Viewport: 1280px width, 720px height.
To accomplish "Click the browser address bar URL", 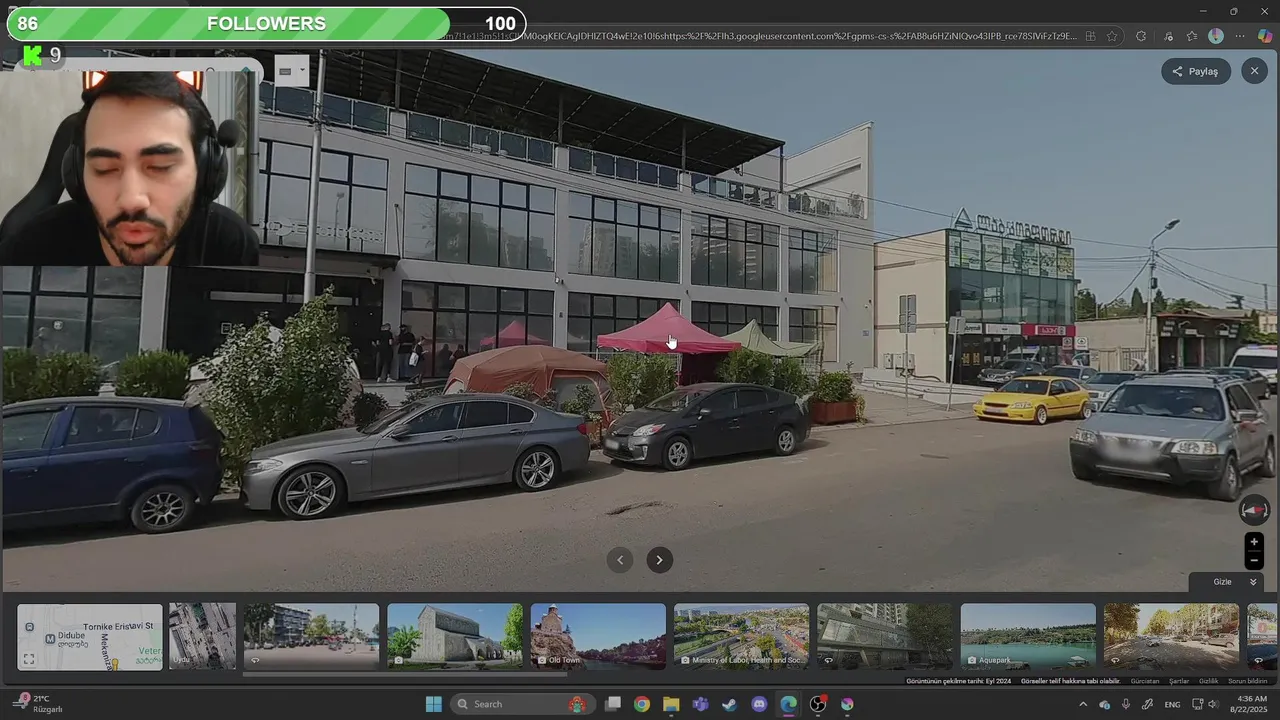I will click(x=760, y=36).
